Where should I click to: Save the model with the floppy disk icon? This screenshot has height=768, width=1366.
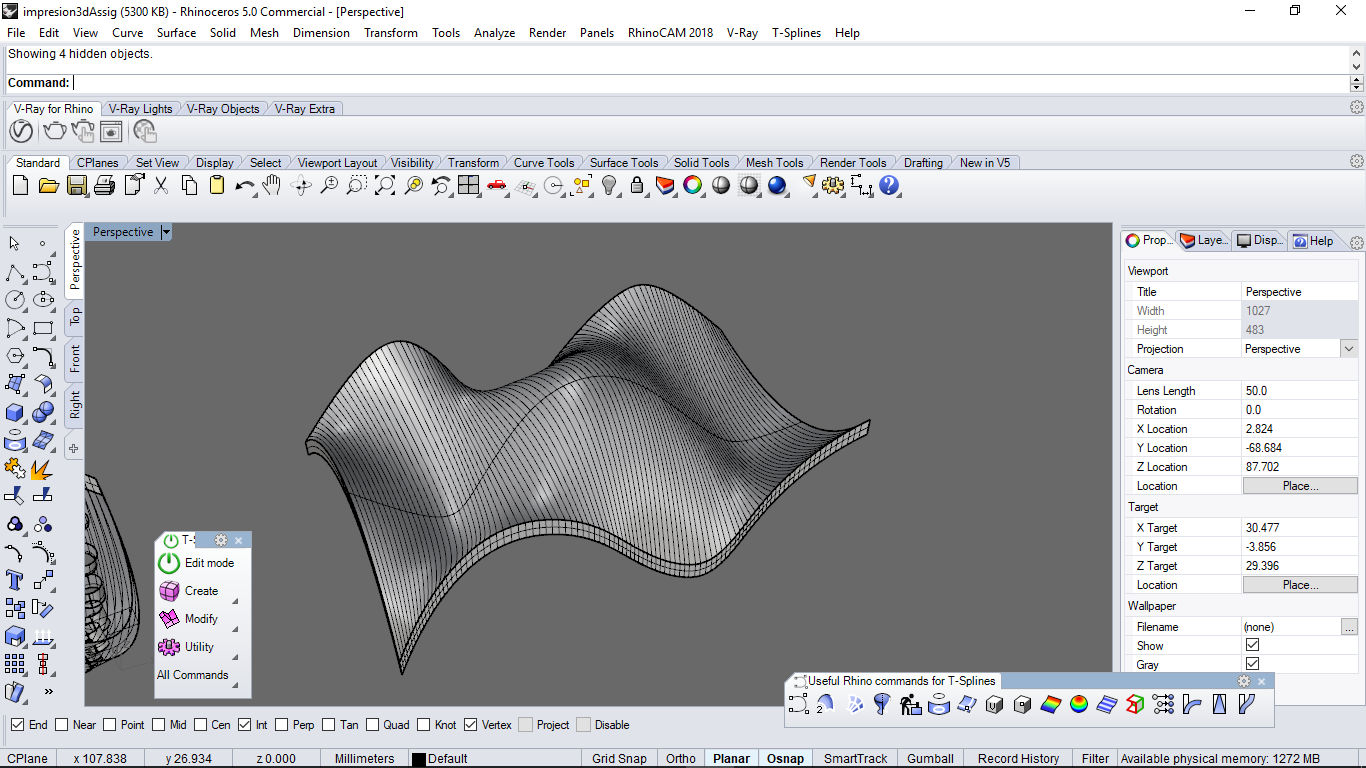point(76,185)
